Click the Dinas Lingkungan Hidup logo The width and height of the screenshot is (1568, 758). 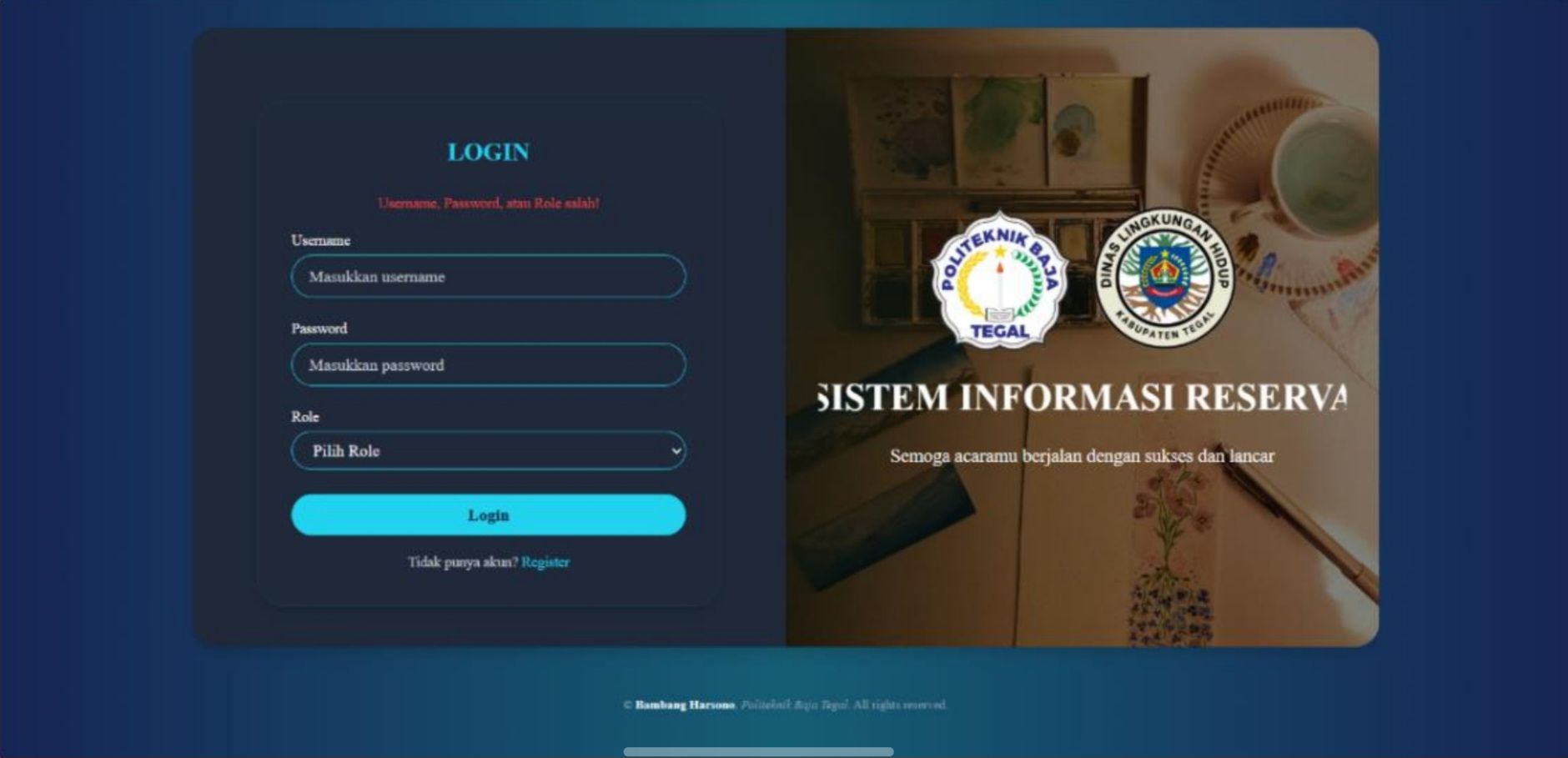point(1165,277)
